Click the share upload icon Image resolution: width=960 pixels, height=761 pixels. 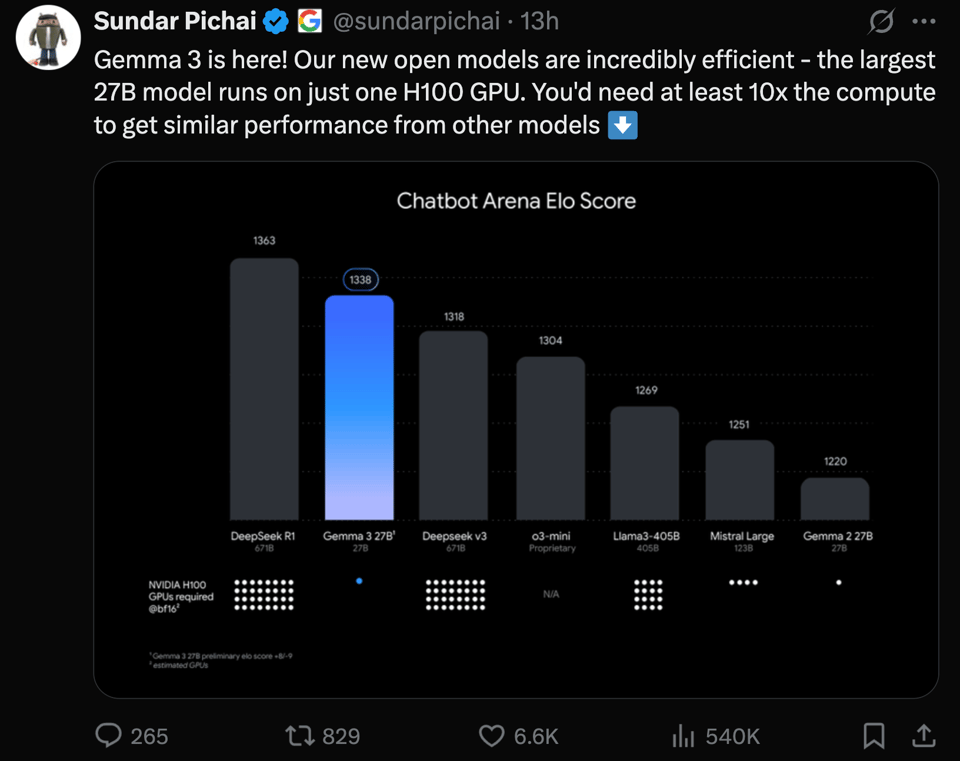[x=924, y=736]
